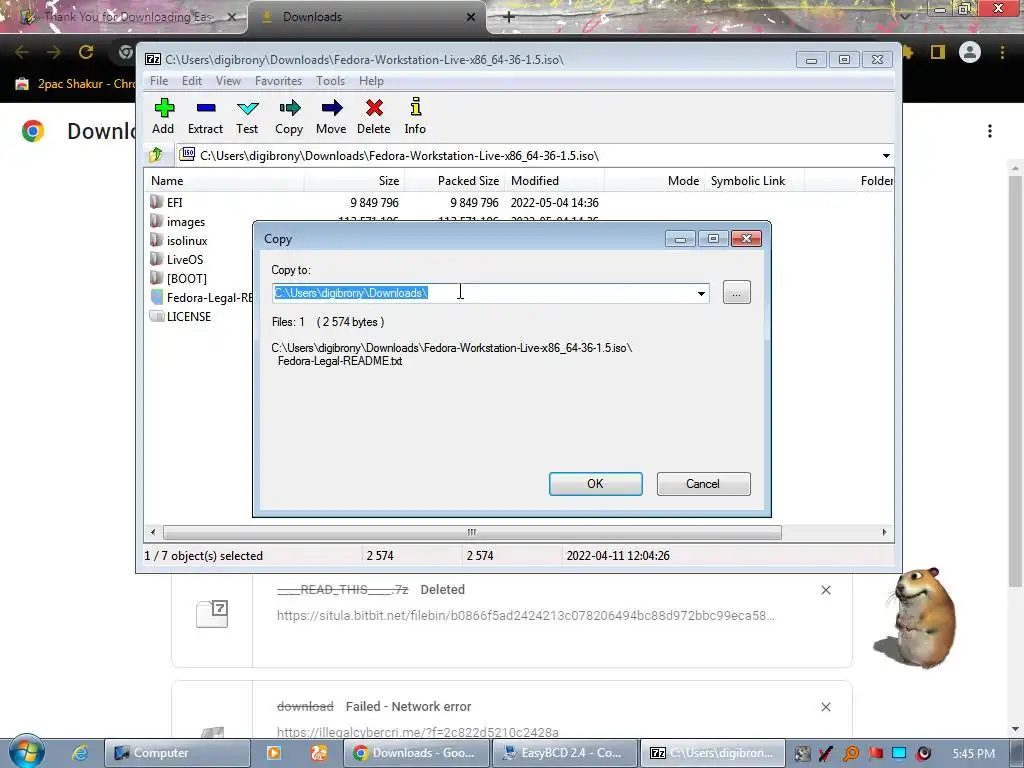This screenshot has height=768, width=1024.
Task: Click the Windows Start button
Action: (x=26, y=752)
